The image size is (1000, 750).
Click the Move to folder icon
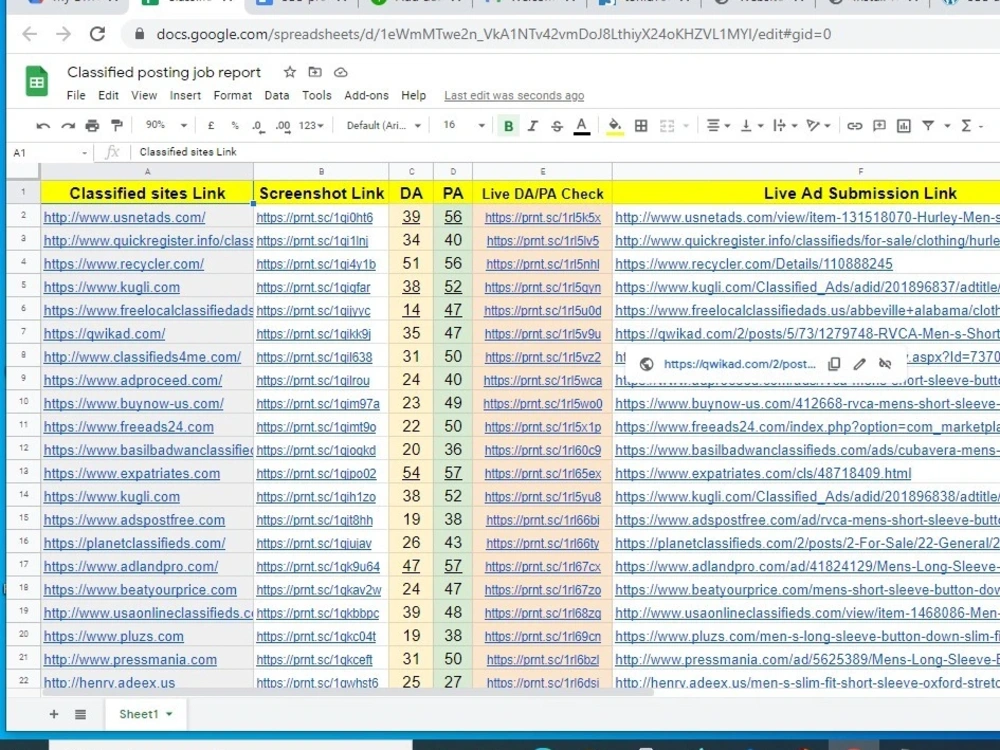point(315,72)
